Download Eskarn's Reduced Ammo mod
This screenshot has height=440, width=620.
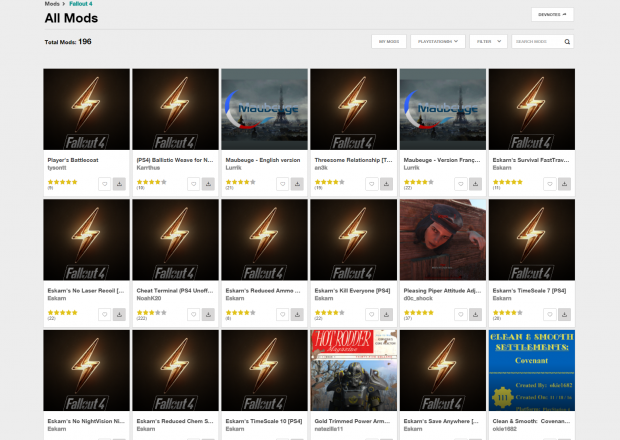click(297, 314)
